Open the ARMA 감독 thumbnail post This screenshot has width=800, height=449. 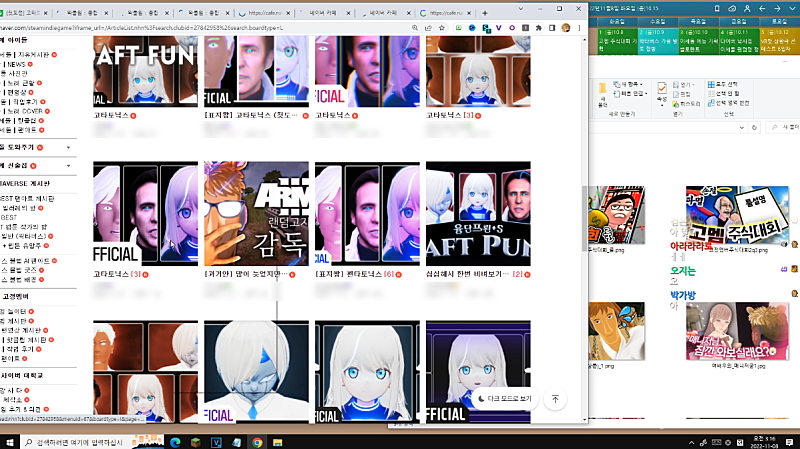coord(256,214)
